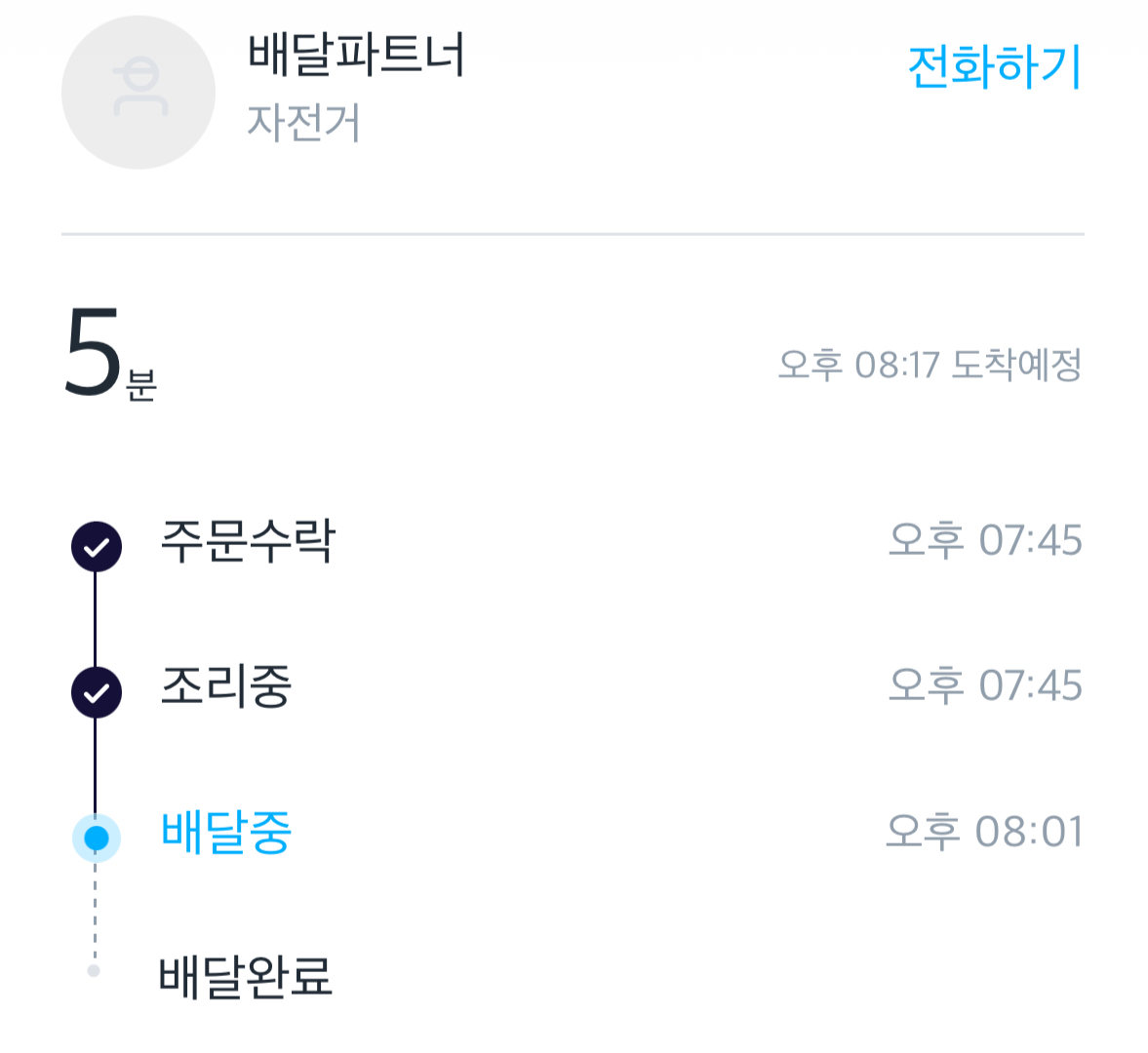Viewport: 1148px width, 1053px height.
Task: Tap the 조리중 timestamp 오후 07:45
Action: tap(985, 686)
